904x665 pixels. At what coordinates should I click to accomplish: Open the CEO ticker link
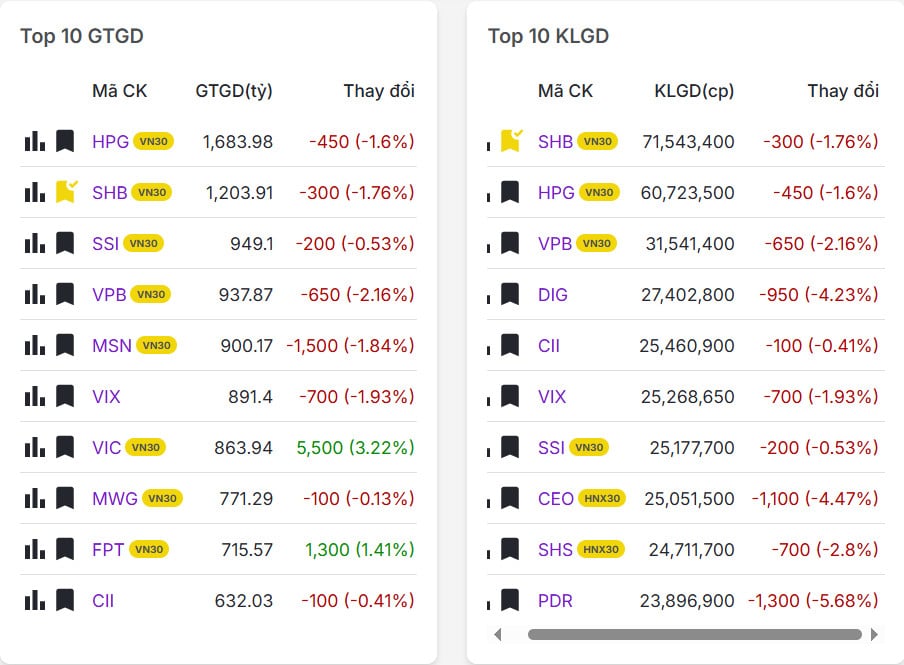[555, 498]
